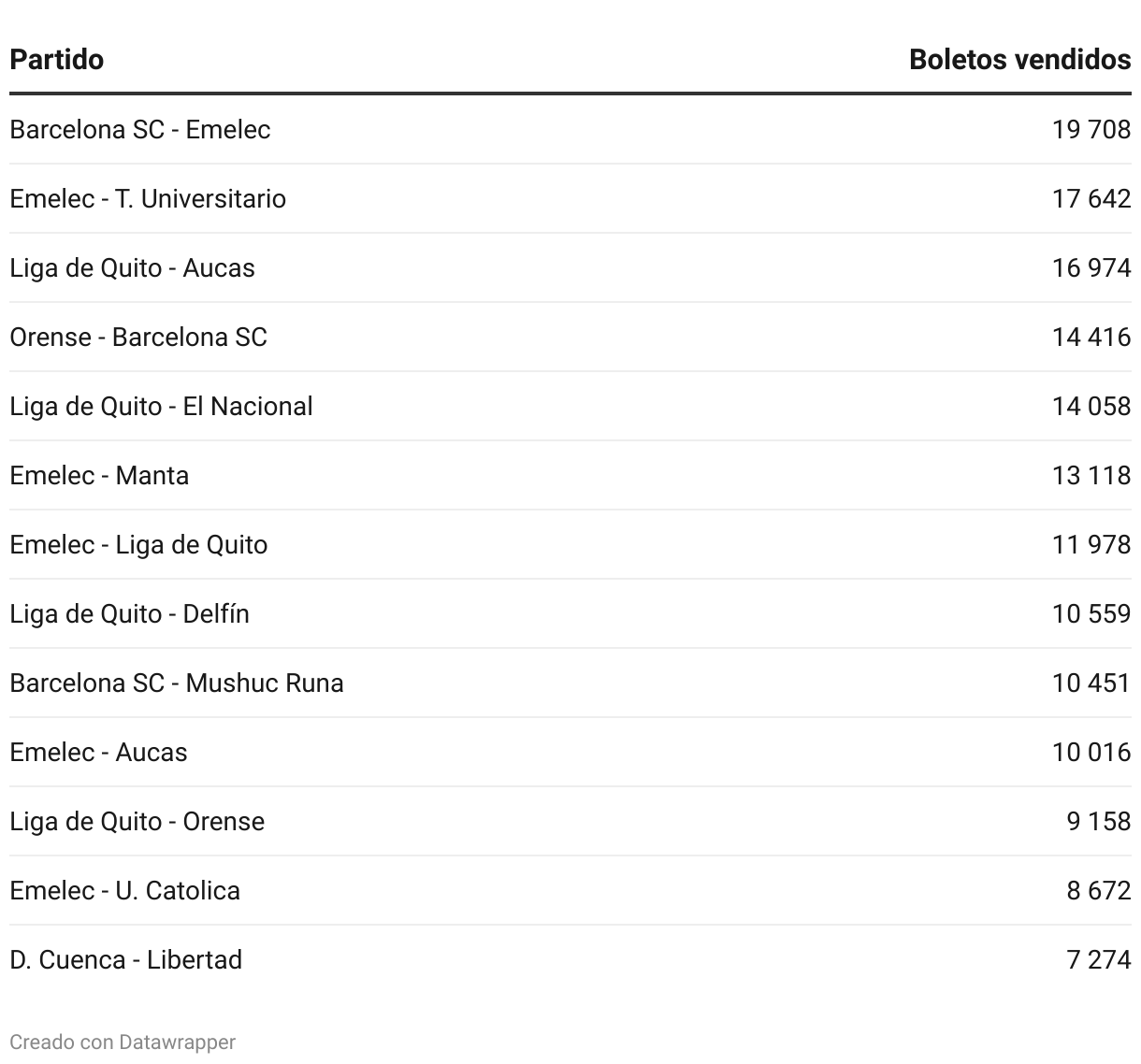Screen dimensions: 1141x1064
Task: Click the 10 016 tickets value
Action: click(x=1091, y=752)
